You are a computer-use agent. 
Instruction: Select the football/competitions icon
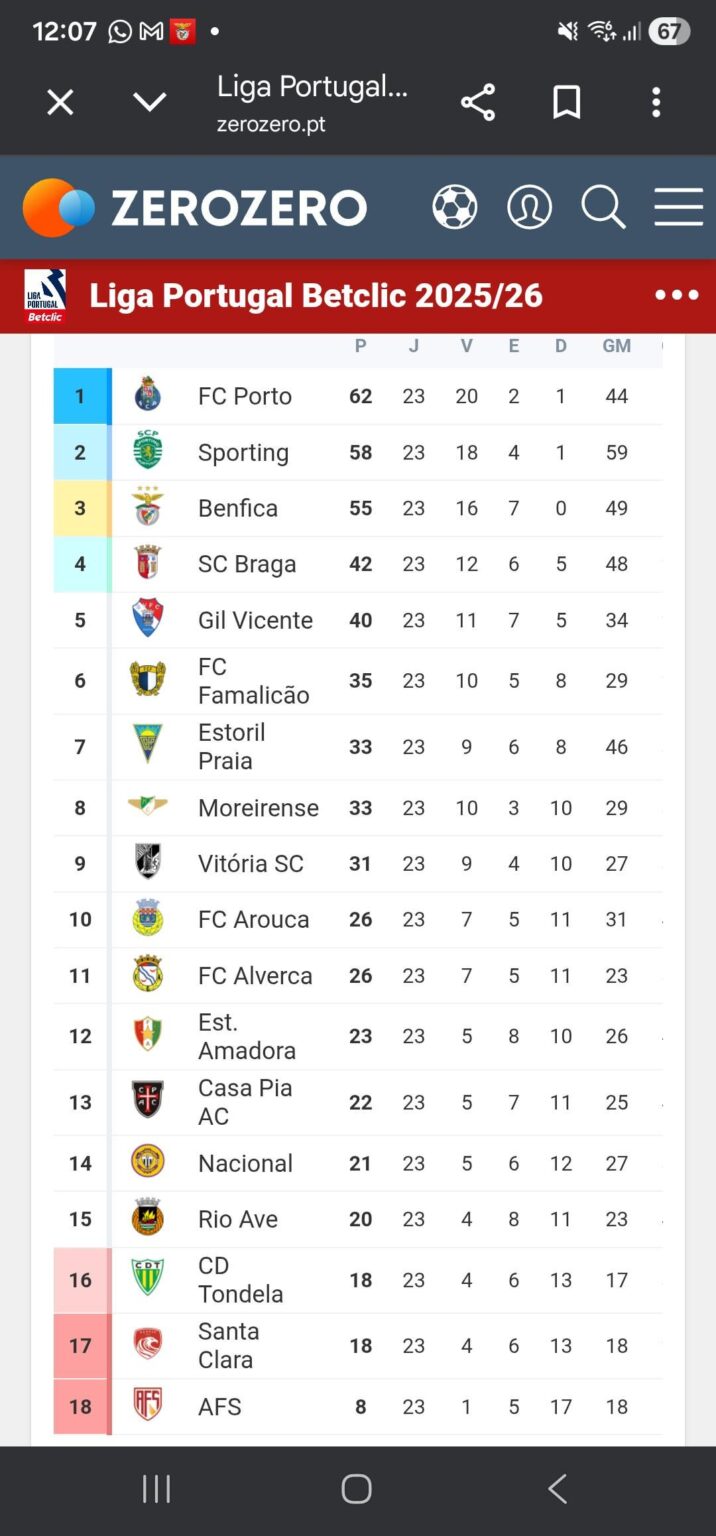tap(455, 207)
